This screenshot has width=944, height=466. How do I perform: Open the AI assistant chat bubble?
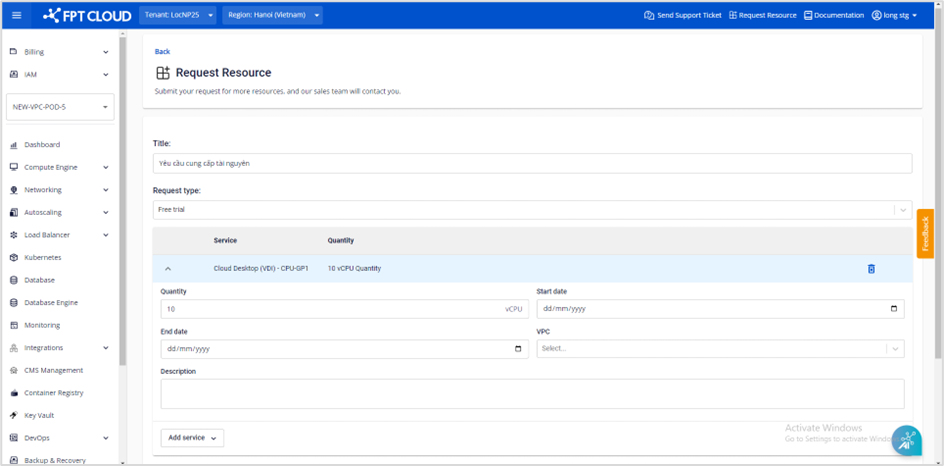[x=906, y=440]
